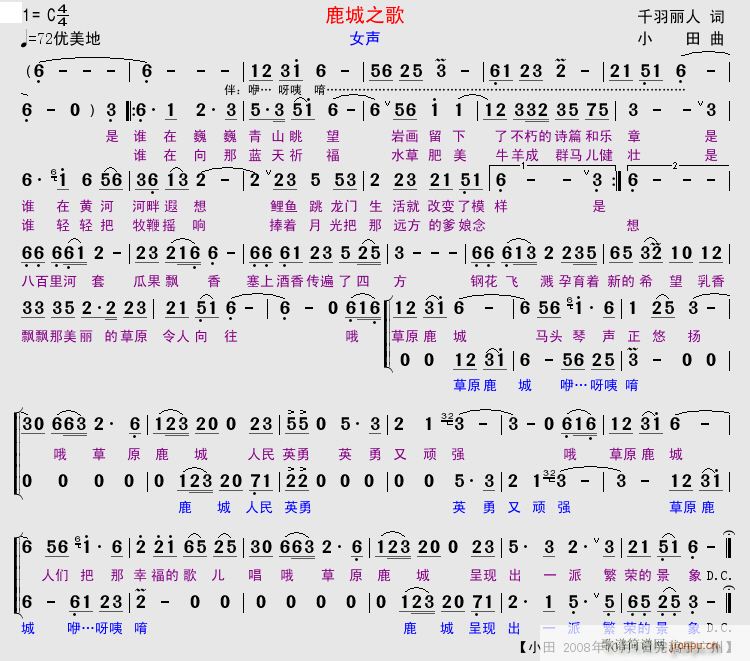Select composer credit 小田曲
Viewport: 750px width, 661px height.
coord(686,39)
